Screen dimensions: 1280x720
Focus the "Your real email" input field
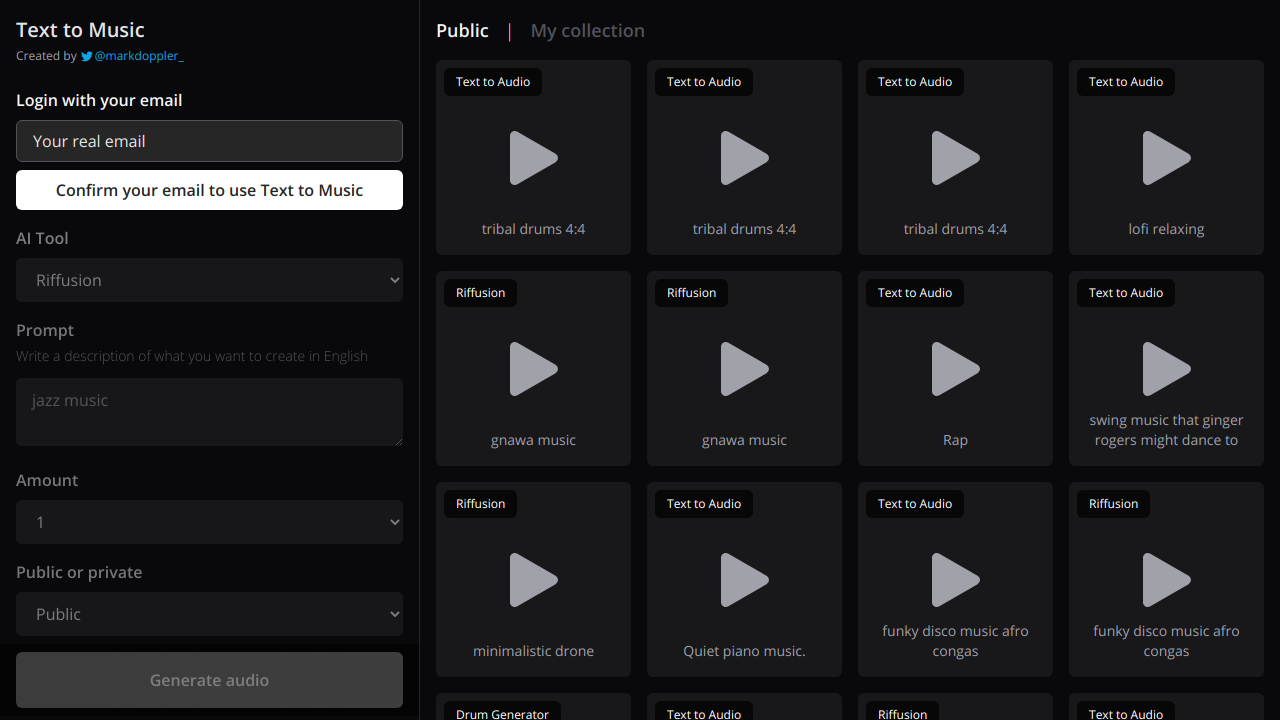click(209, 141)
